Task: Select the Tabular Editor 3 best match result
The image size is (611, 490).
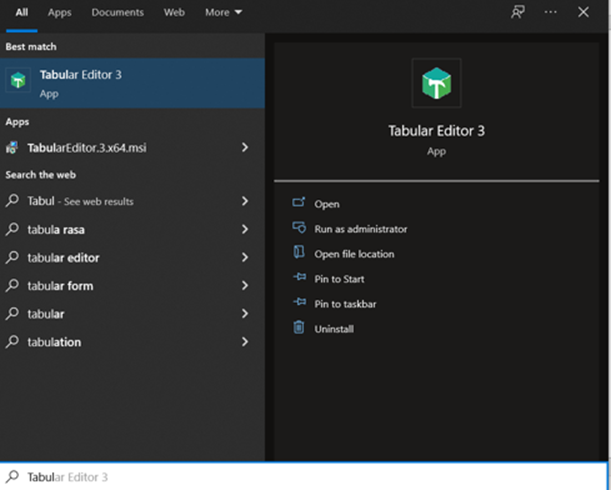Action: (132, 83)
